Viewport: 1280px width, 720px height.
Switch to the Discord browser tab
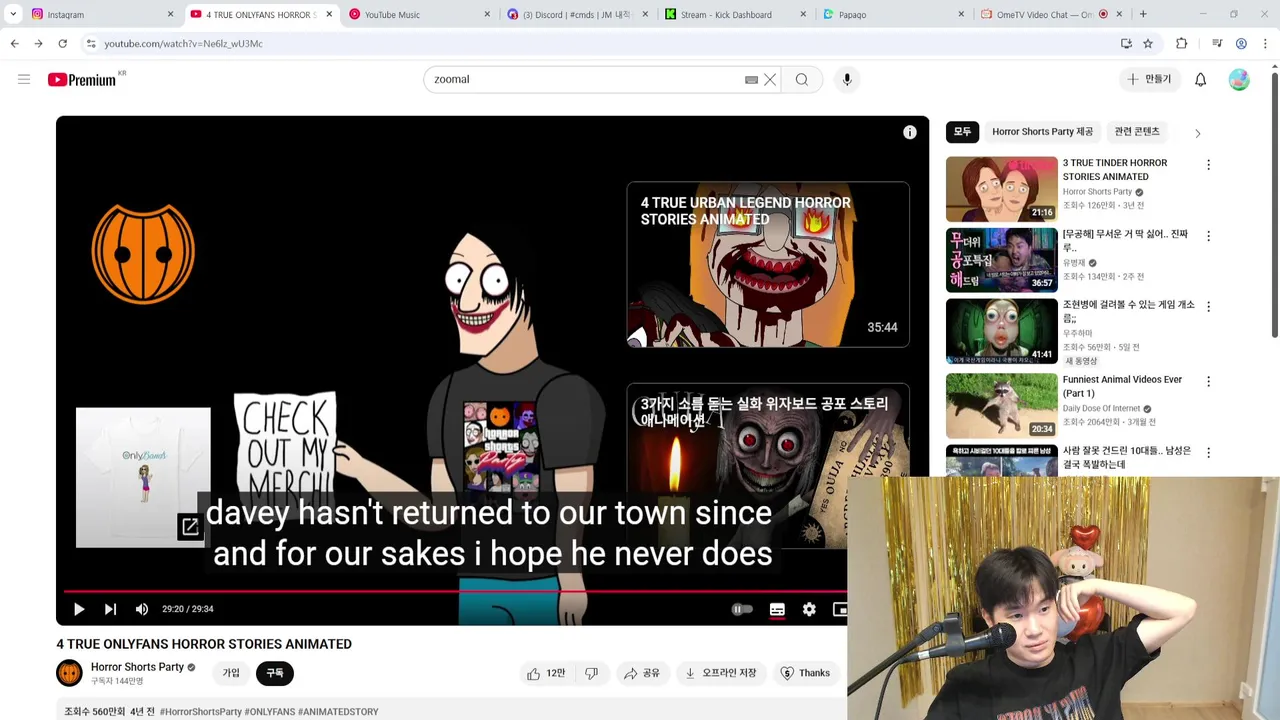click(x=578, y=14)
